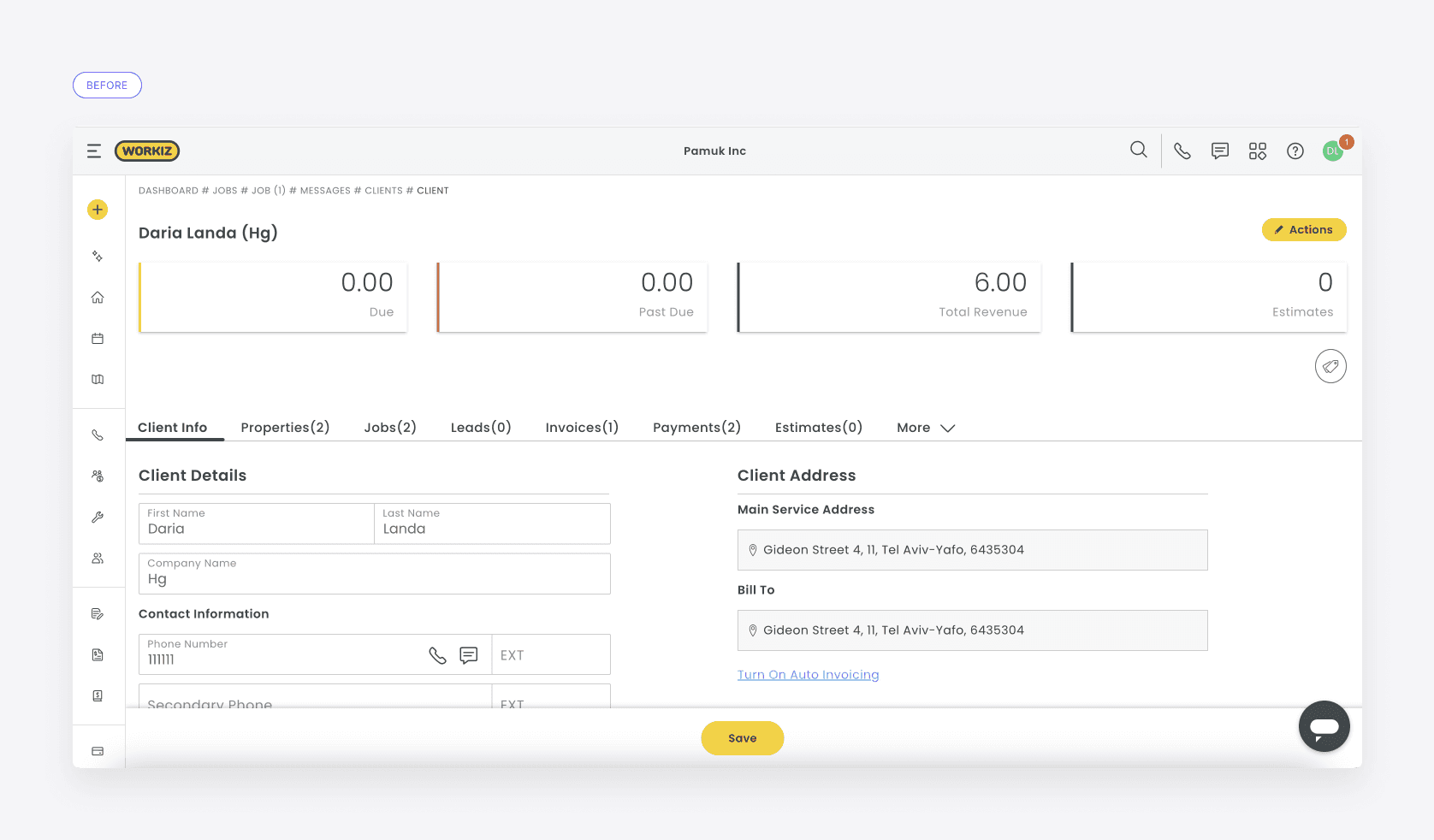Open the help question mark icon
The height and width of the screenshot is (840, 1434).
pos(1295,151)
